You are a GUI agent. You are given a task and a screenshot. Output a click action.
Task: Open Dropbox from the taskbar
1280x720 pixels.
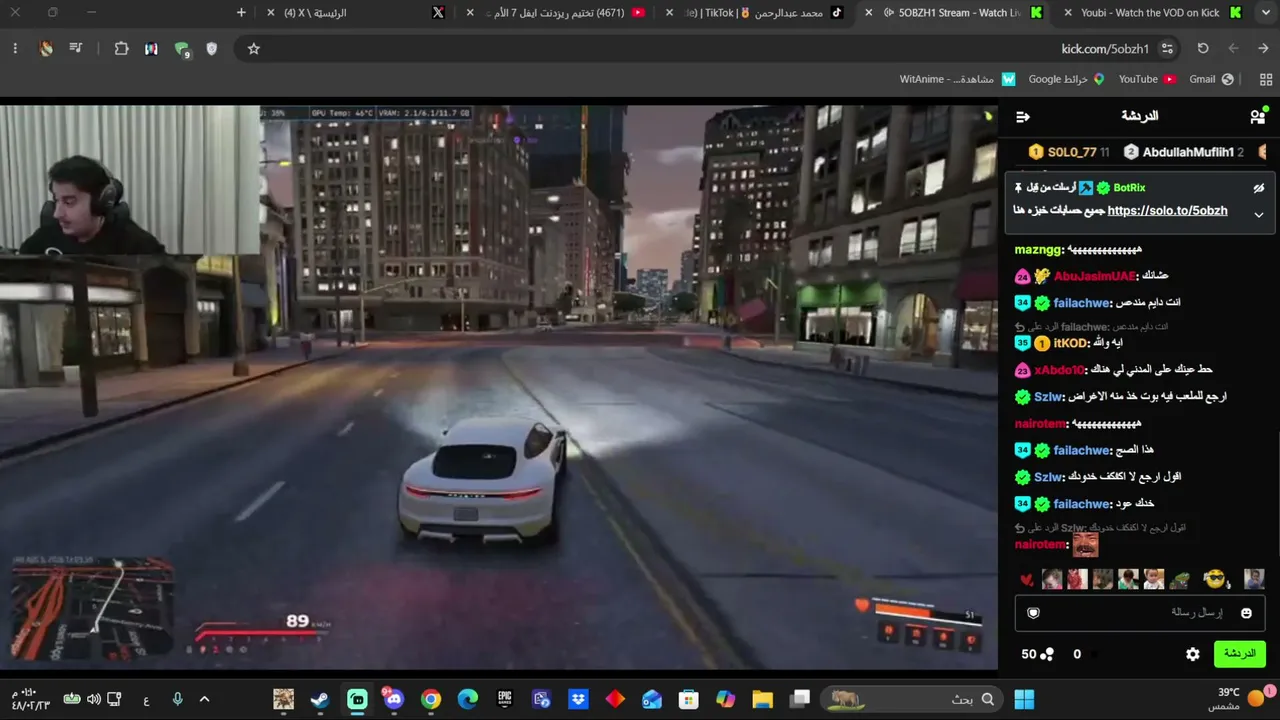point(578,699)
